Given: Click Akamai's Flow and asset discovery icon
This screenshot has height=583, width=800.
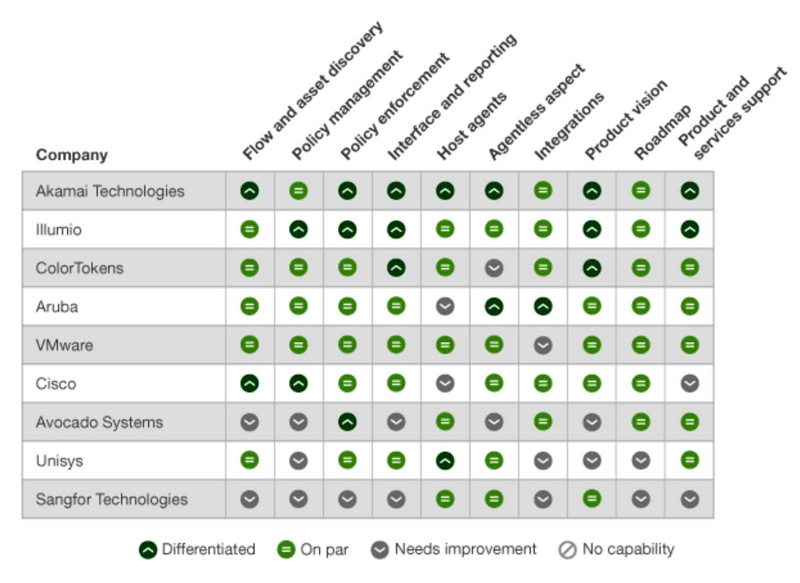Looking at the screenshot, I should pyautogui.click(x=249, y=190).
